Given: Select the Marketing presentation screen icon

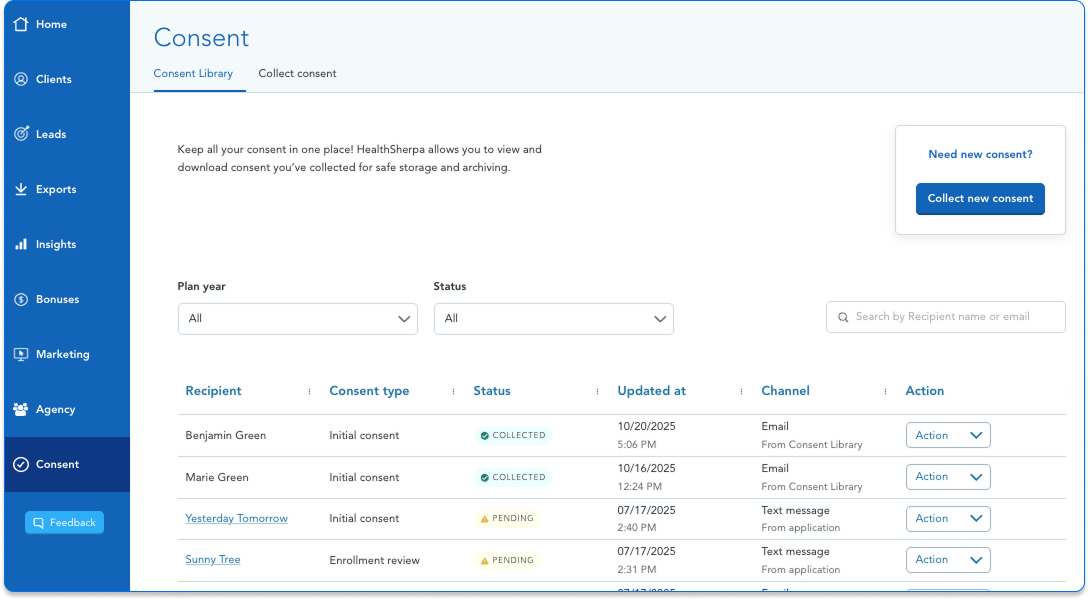Looking at the screenshot, I should [x=21, y=354].
